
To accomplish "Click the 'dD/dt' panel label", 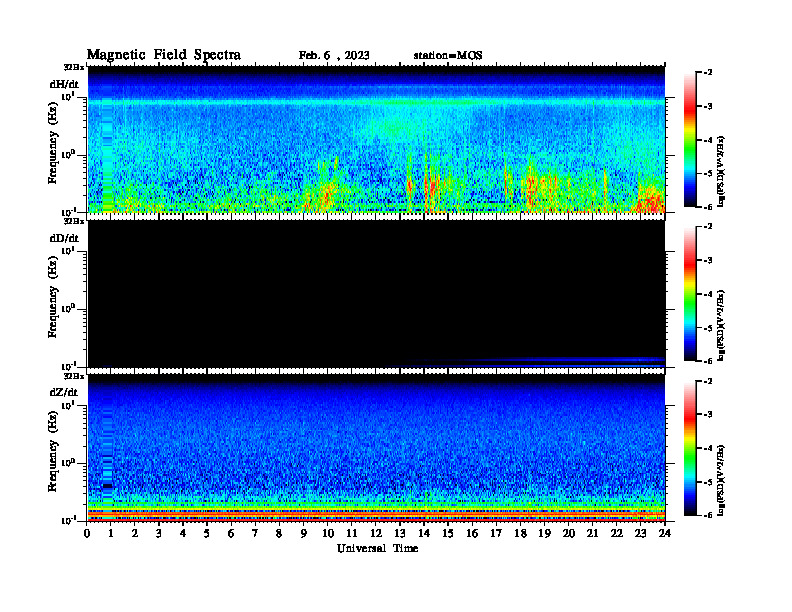I will click(x=64, y=238).
